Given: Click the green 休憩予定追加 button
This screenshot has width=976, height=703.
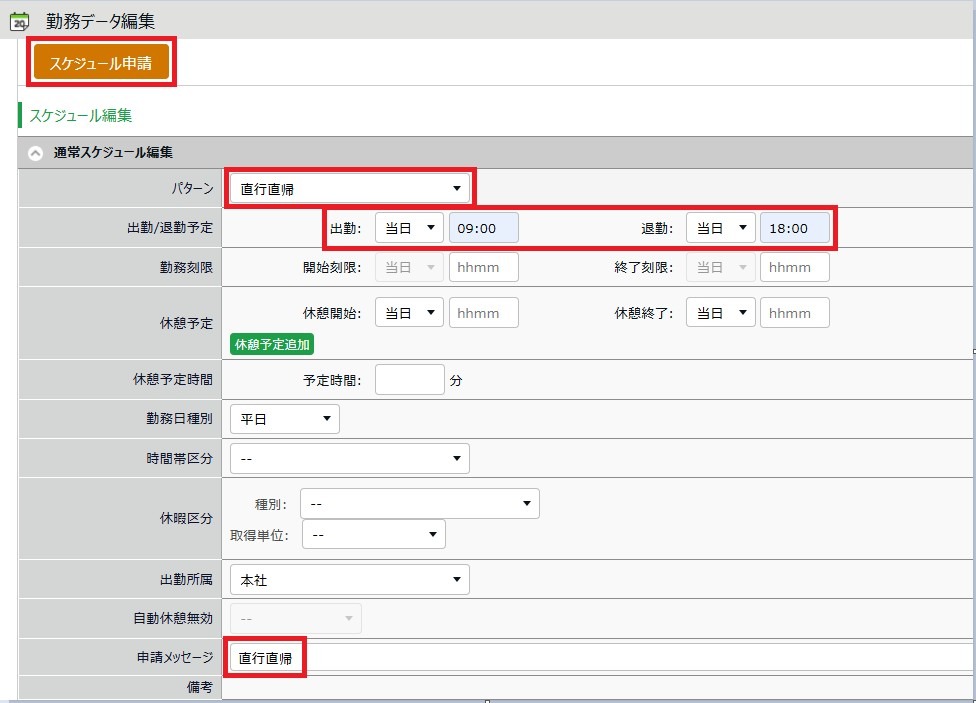Looking at the screenshot, I should coord(272,344).
